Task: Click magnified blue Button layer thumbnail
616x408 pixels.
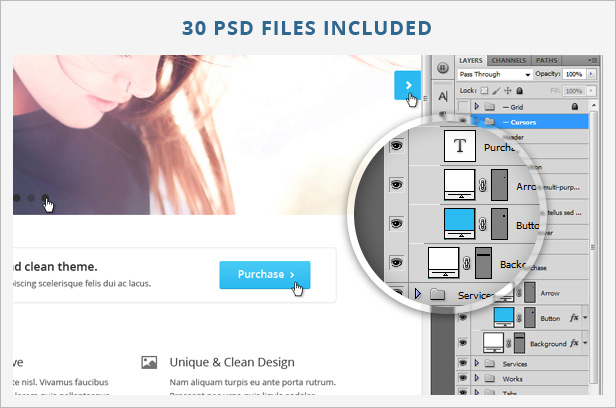Action: [460, 223]
